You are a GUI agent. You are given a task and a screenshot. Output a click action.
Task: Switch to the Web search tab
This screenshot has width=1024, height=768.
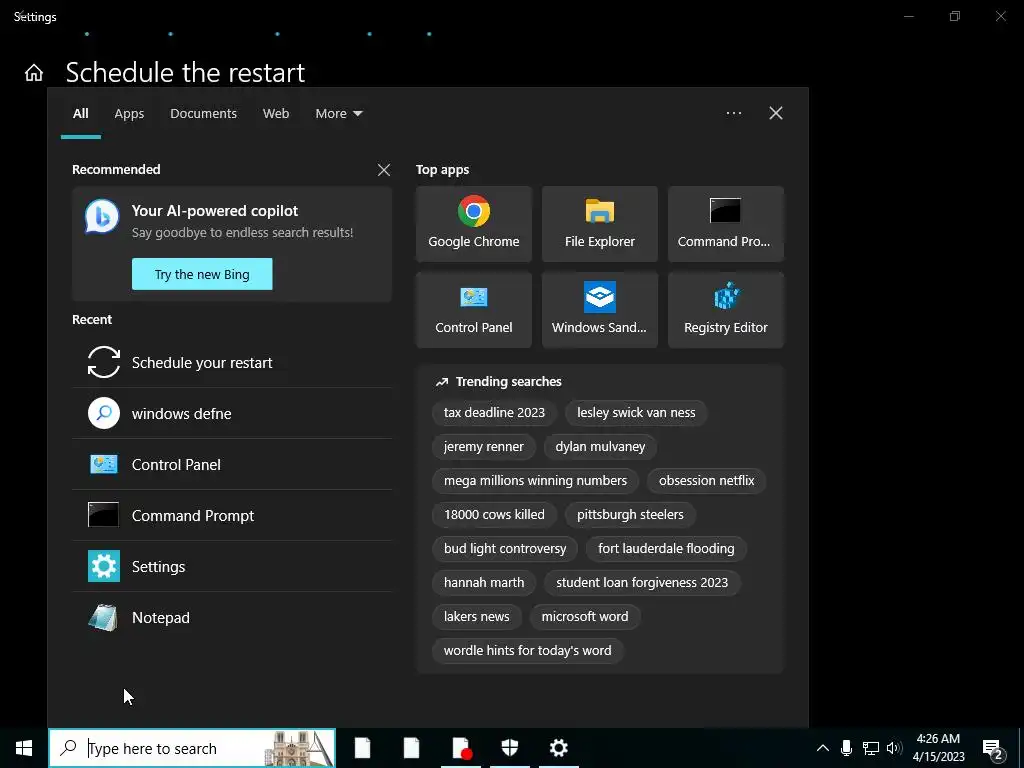point(276,114)
